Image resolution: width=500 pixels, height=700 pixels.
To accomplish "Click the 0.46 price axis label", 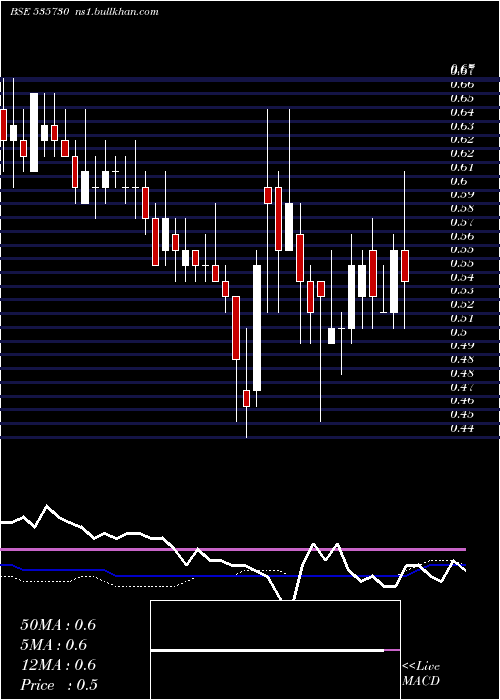I will (x=462, y=400).
